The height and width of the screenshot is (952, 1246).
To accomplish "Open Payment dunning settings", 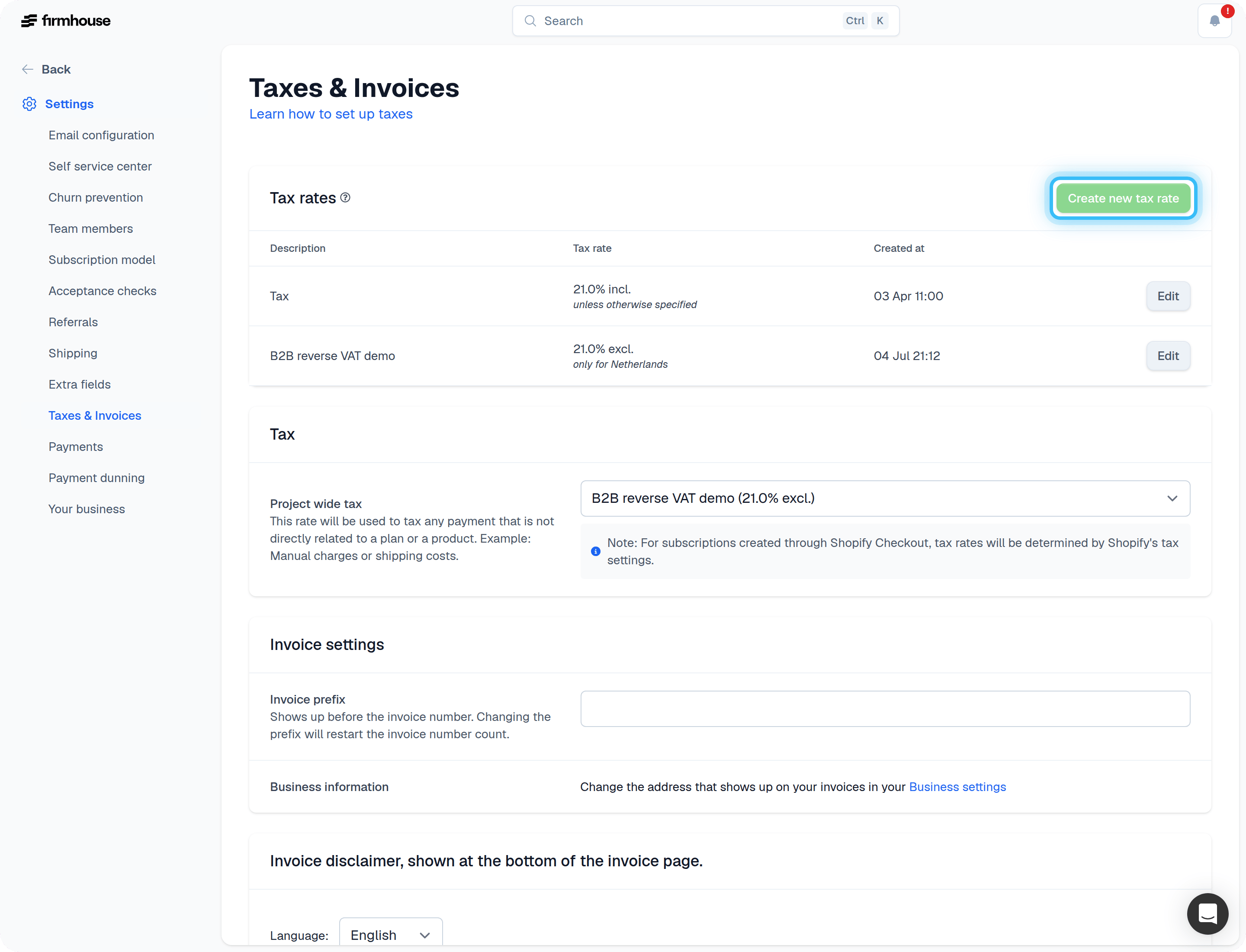I will point(96,478).
